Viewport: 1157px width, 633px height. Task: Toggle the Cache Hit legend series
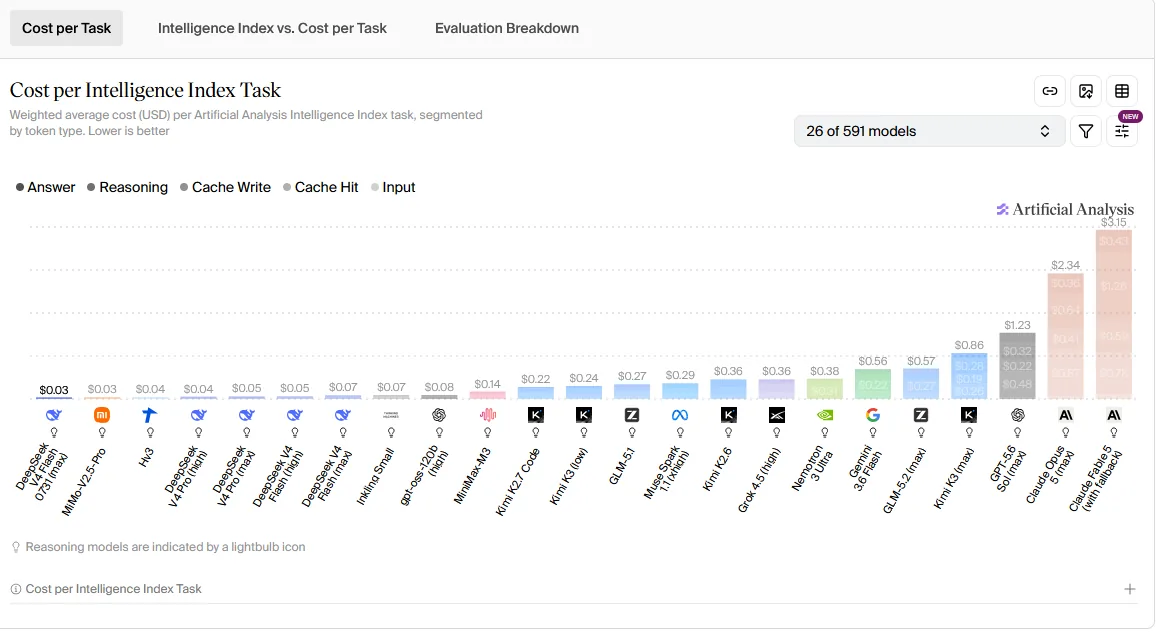pyautogui.click(x=320, y=187)
